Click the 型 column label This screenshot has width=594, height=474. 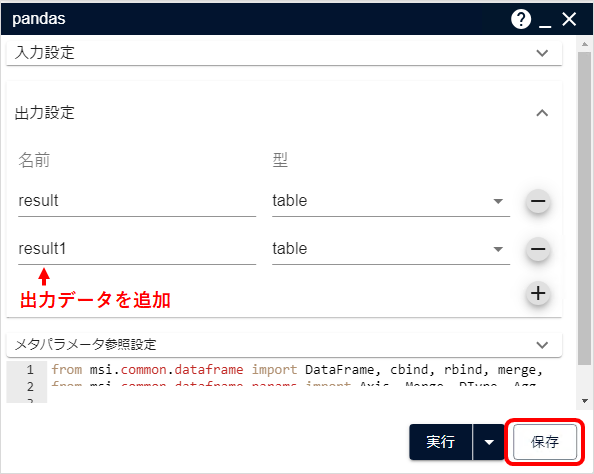coord(280,160)
